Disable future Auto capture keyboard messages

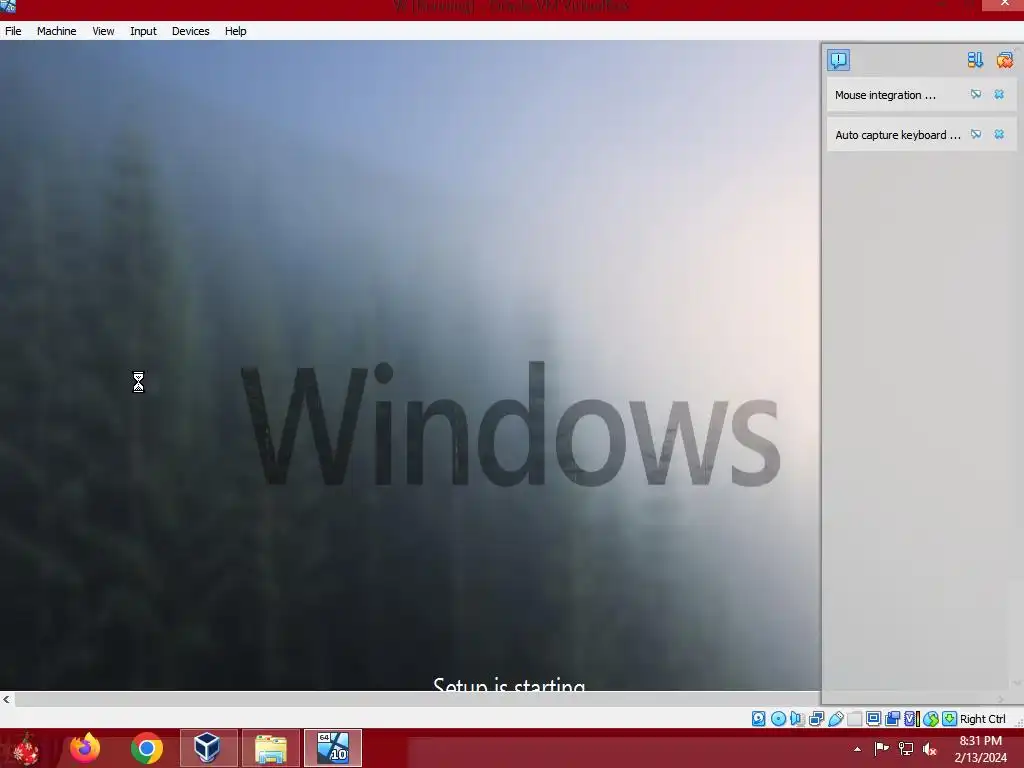976,135
